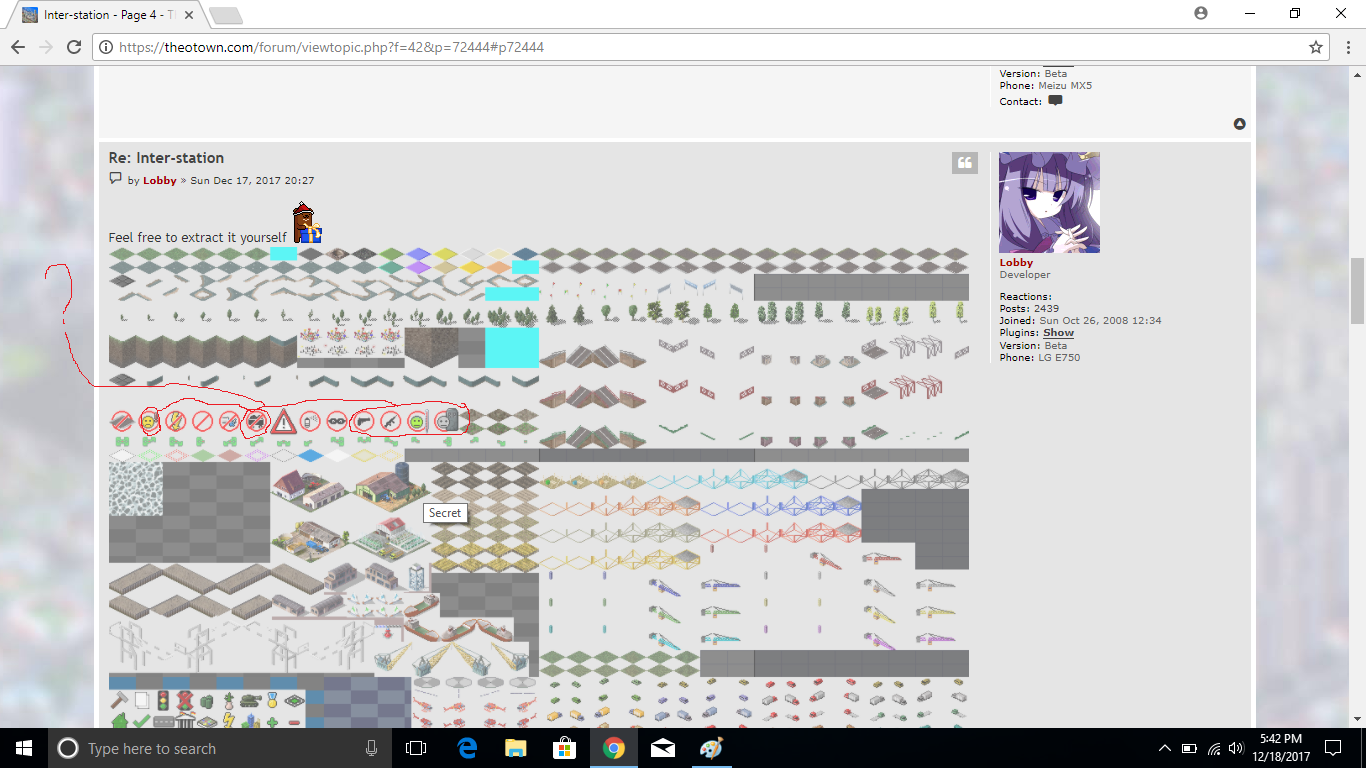1366x768 pixels.
Task: Launch Microsoft Edge from the taskbar
Action: [x=467, y=748]
